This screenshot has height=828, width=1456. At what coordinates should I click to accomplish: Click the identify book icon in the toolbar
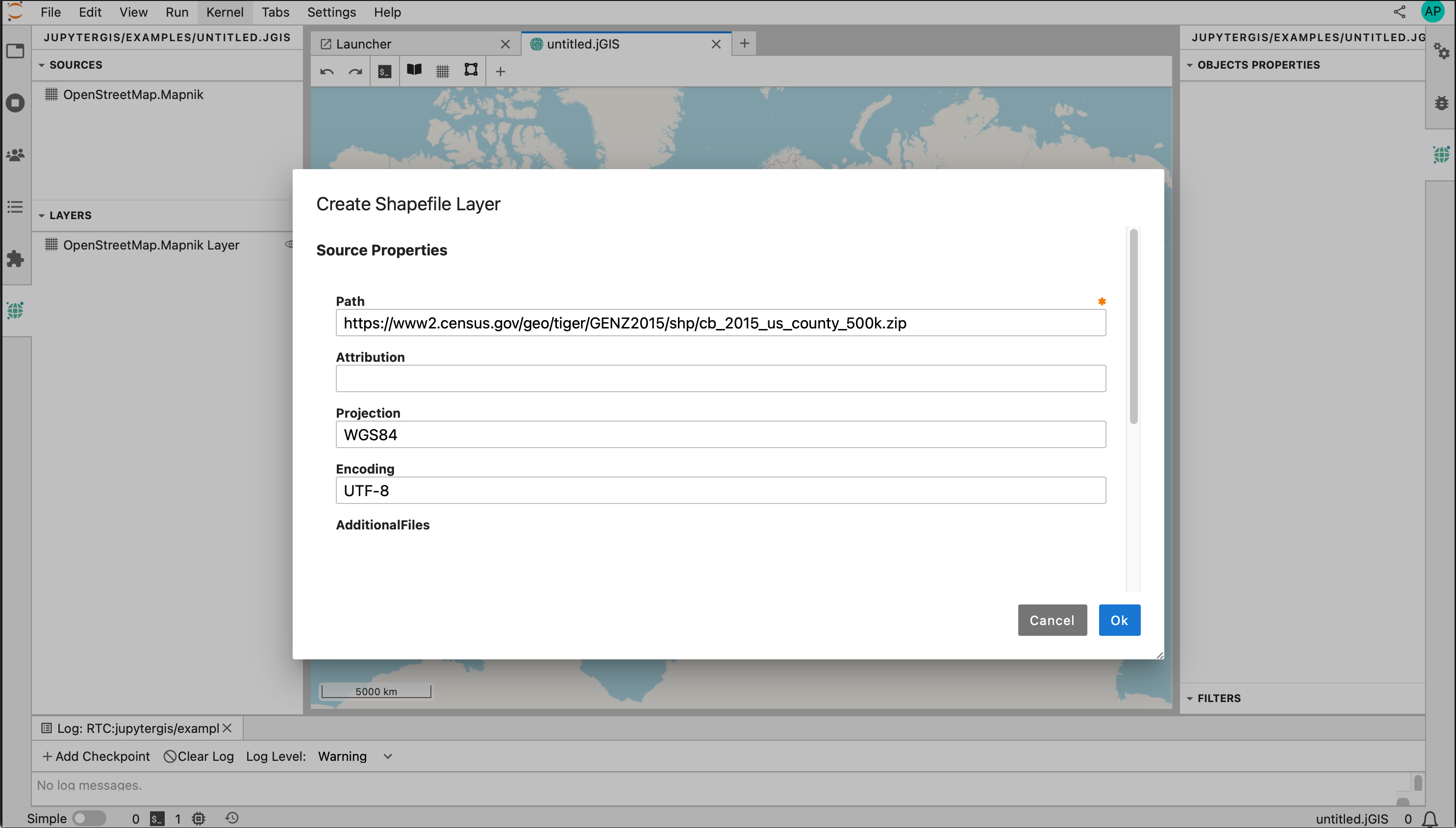pos(414,71)
